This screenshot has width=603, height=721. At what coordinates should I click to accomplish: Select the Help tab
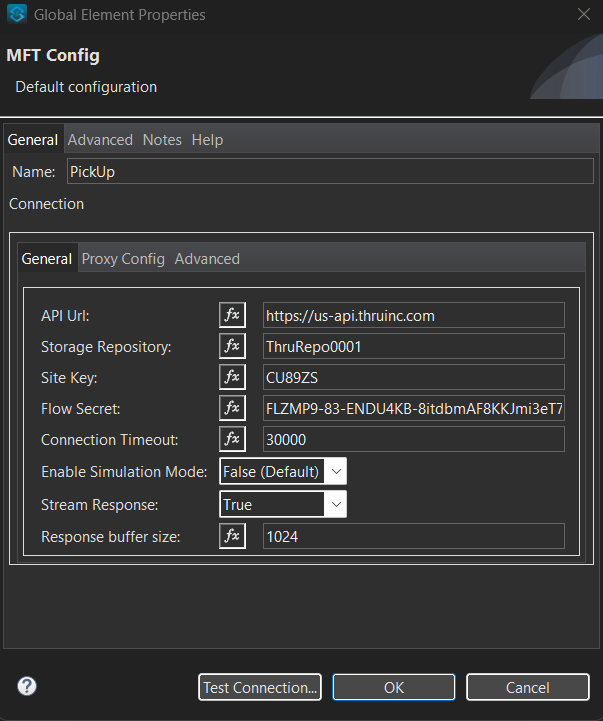coord(207,140)
